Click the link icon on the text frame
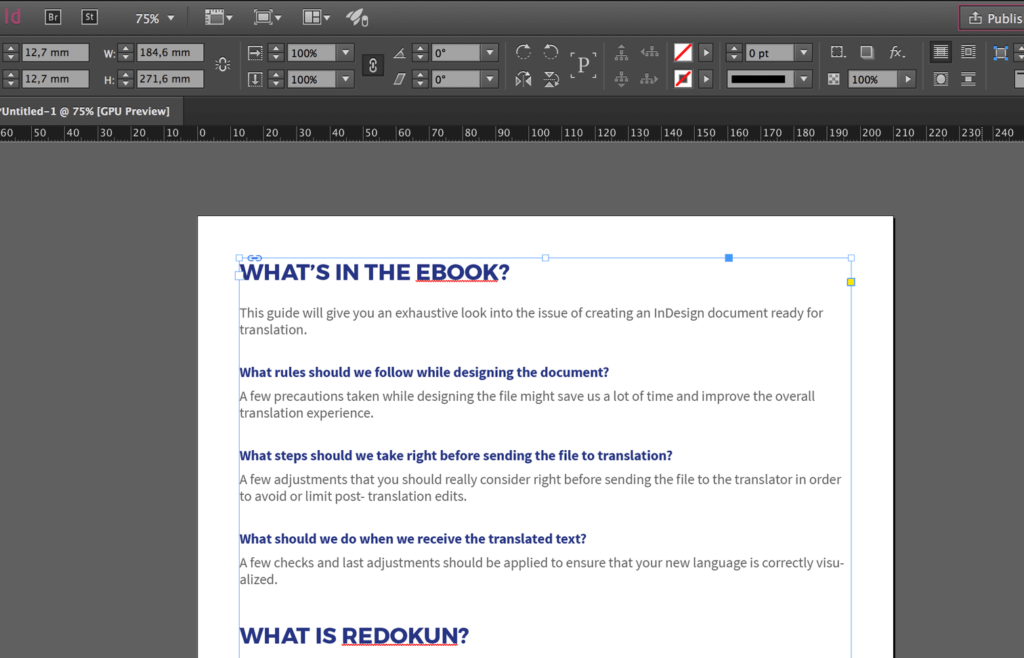 [x=255, y=258]
